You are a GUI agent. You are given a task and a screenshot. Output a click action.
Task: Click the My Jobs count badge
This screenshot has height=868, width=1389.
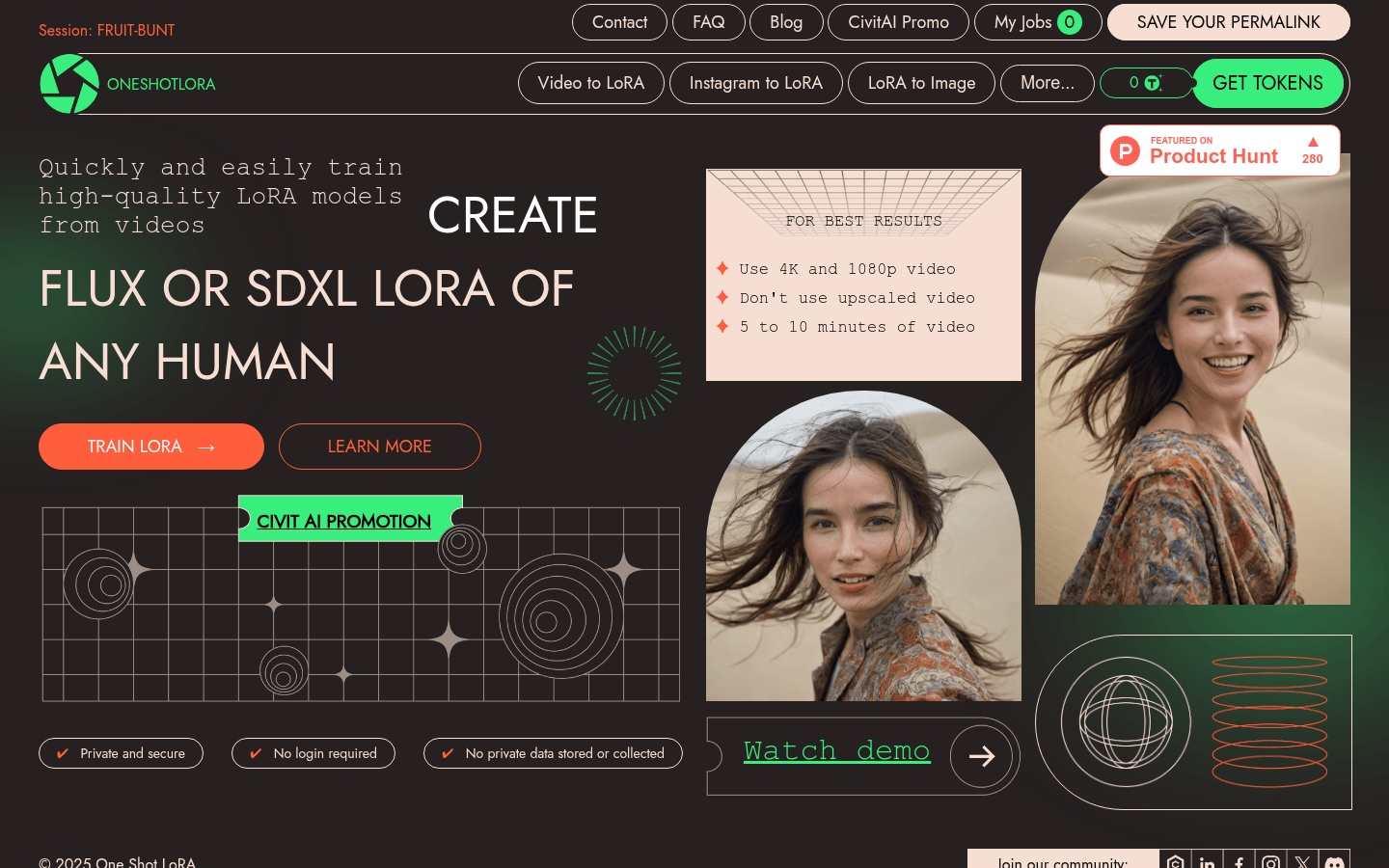tap(1069, 22)
